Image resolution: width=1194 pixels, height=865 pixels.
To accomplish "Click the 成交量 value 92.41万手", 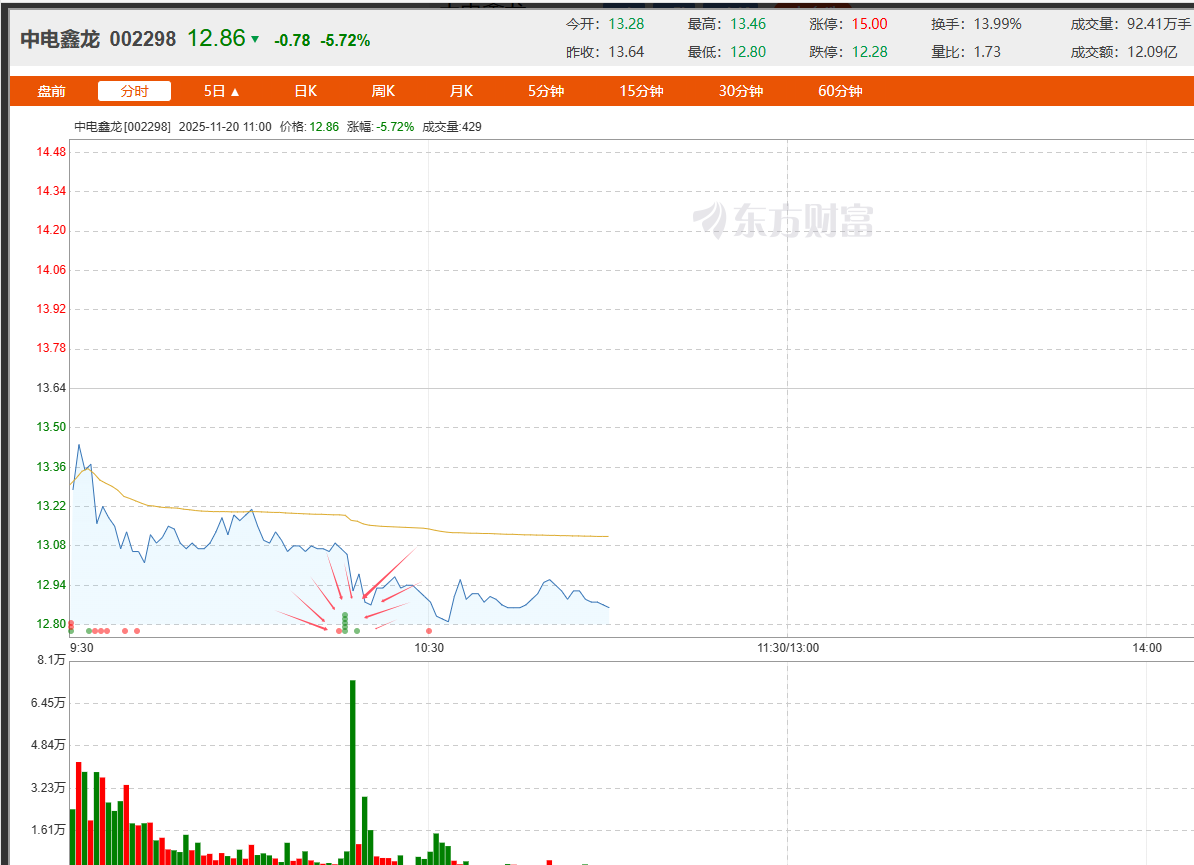I will (1159, 24).
